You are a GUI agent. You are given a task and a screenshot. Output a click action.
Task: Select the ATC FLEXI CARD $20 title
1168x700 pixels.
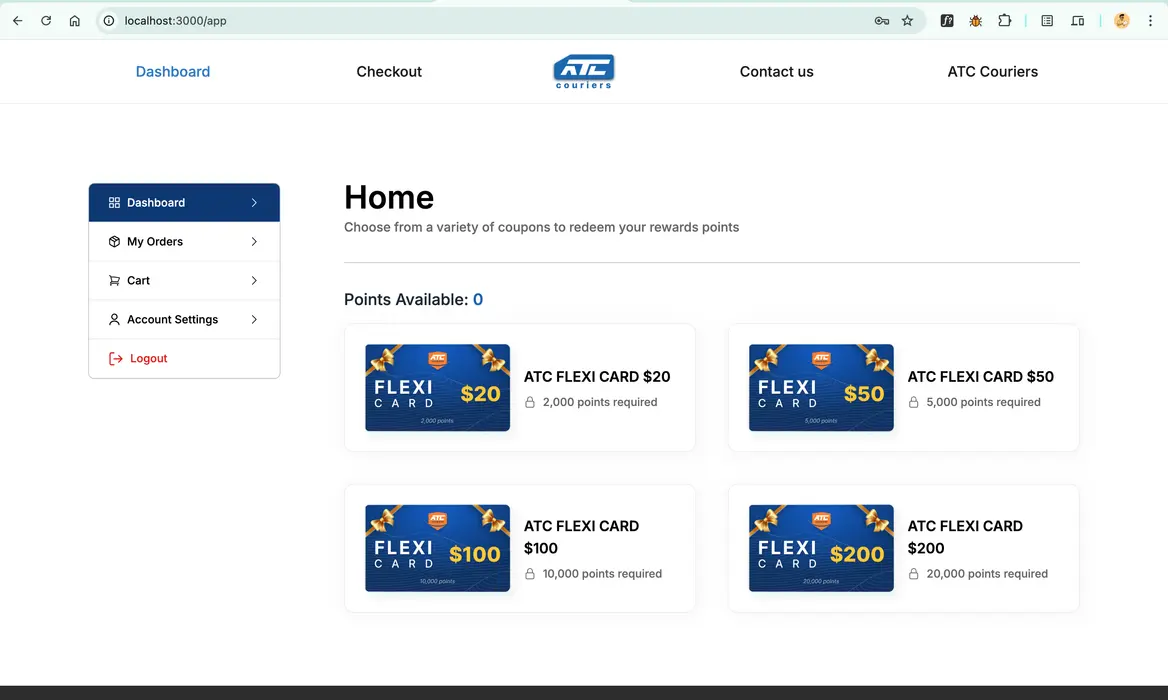597,377
